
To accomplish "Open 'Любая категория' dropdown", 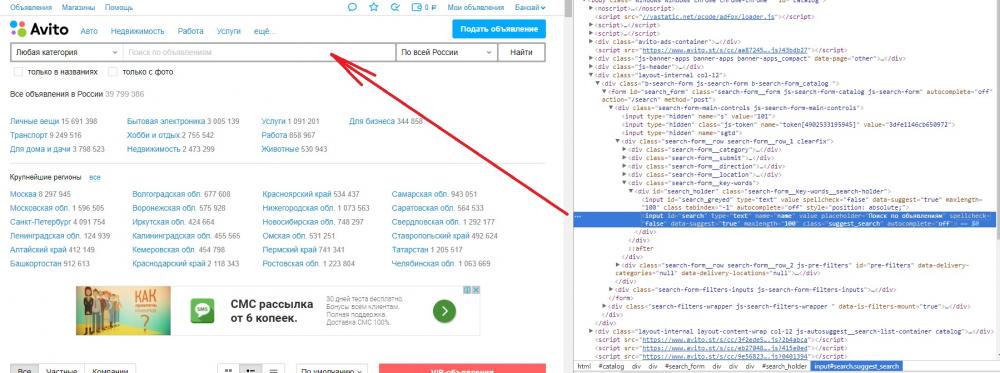I will tap(66, 52).
